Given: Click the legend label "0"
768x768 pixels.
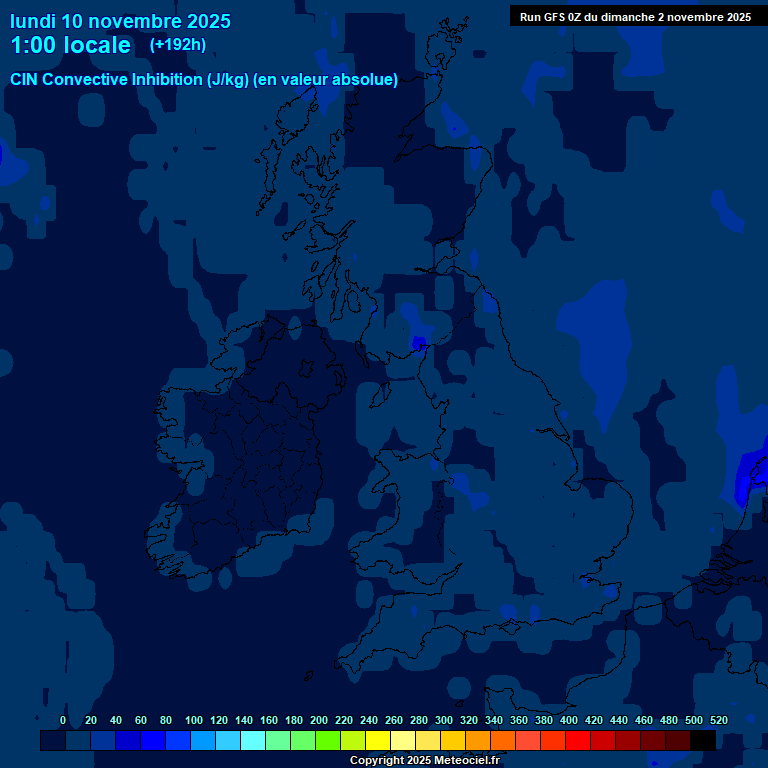Looking at the screenshot, I should coord(63,720).
